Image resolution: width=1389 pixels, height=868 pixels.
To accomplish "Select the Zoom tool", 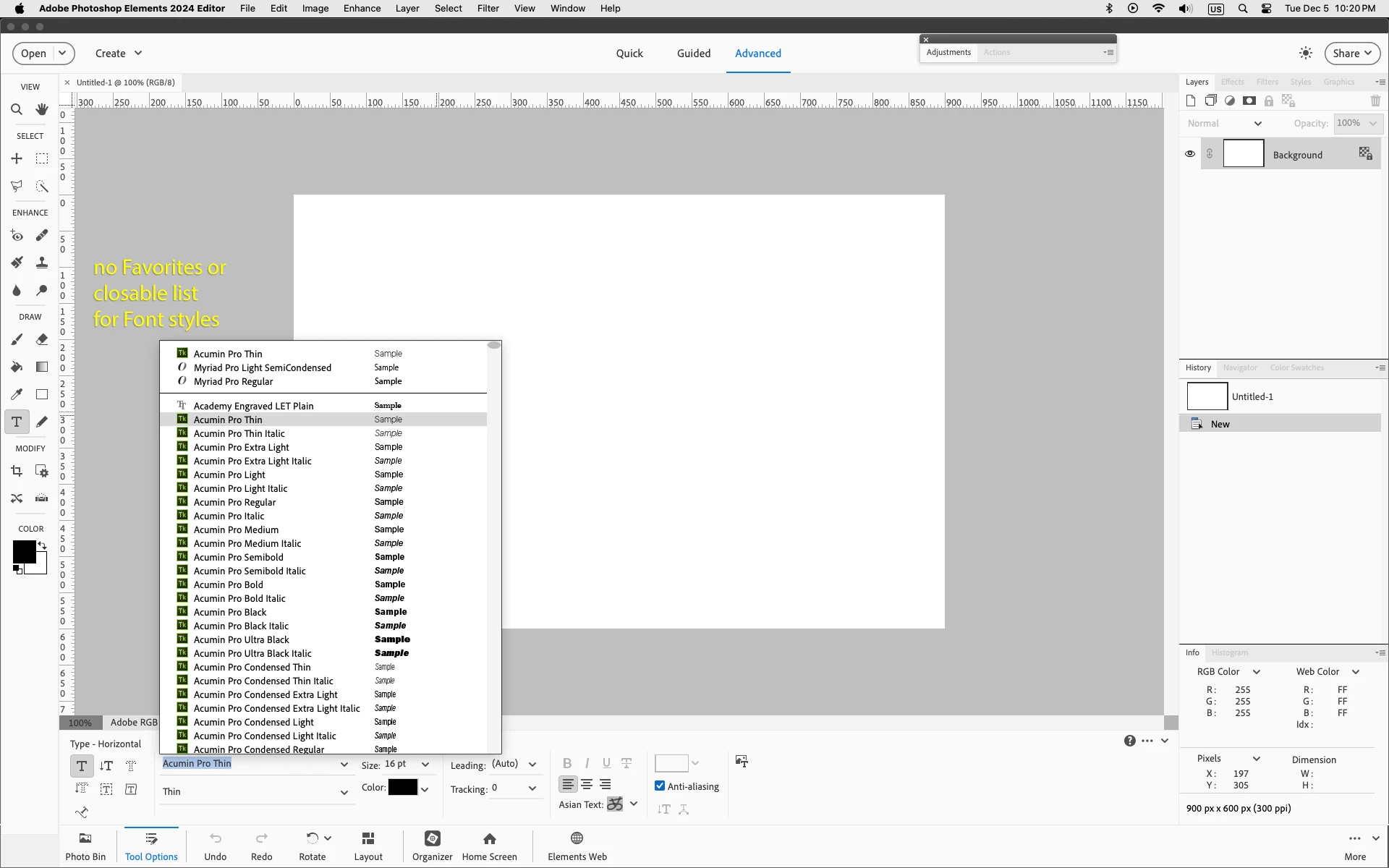I will coord(17,110).
